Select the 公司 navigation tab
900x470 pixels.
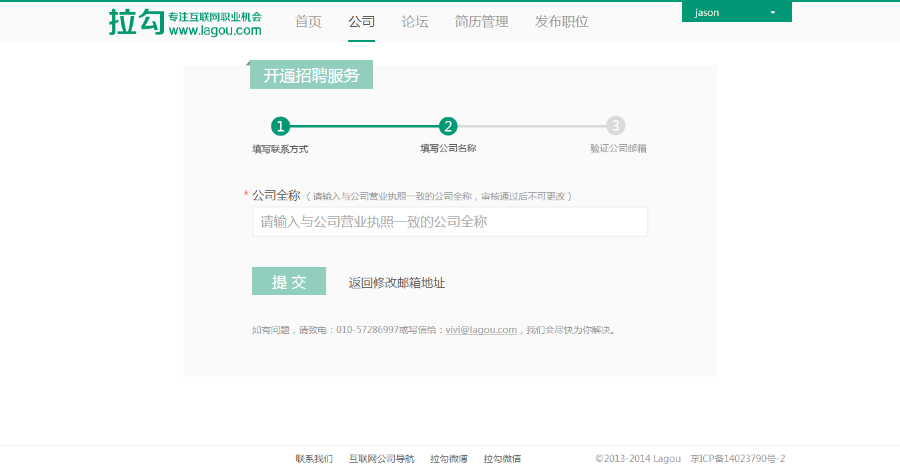click(362, 22)
